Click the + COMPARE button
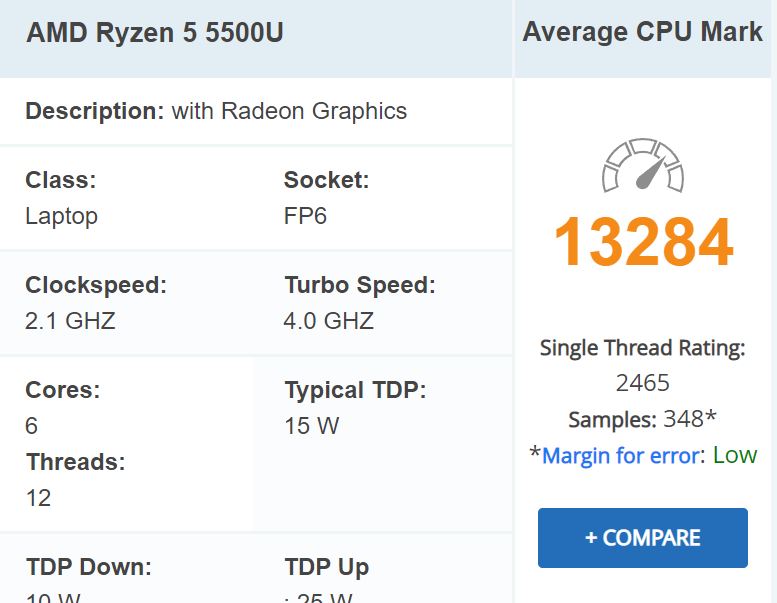This screenshot has width=777, height=603. click(643, 538)
